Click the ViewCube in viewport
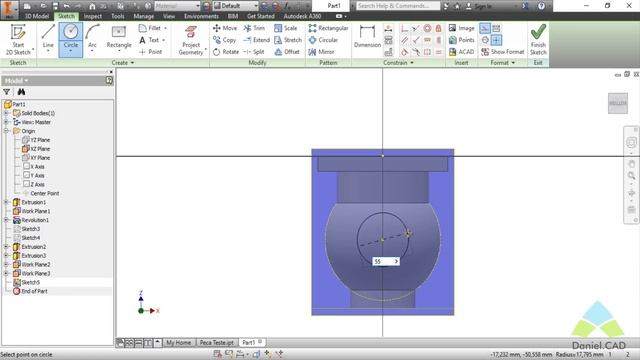The height and width of the screenshot is (360, 640). (618, 103)
